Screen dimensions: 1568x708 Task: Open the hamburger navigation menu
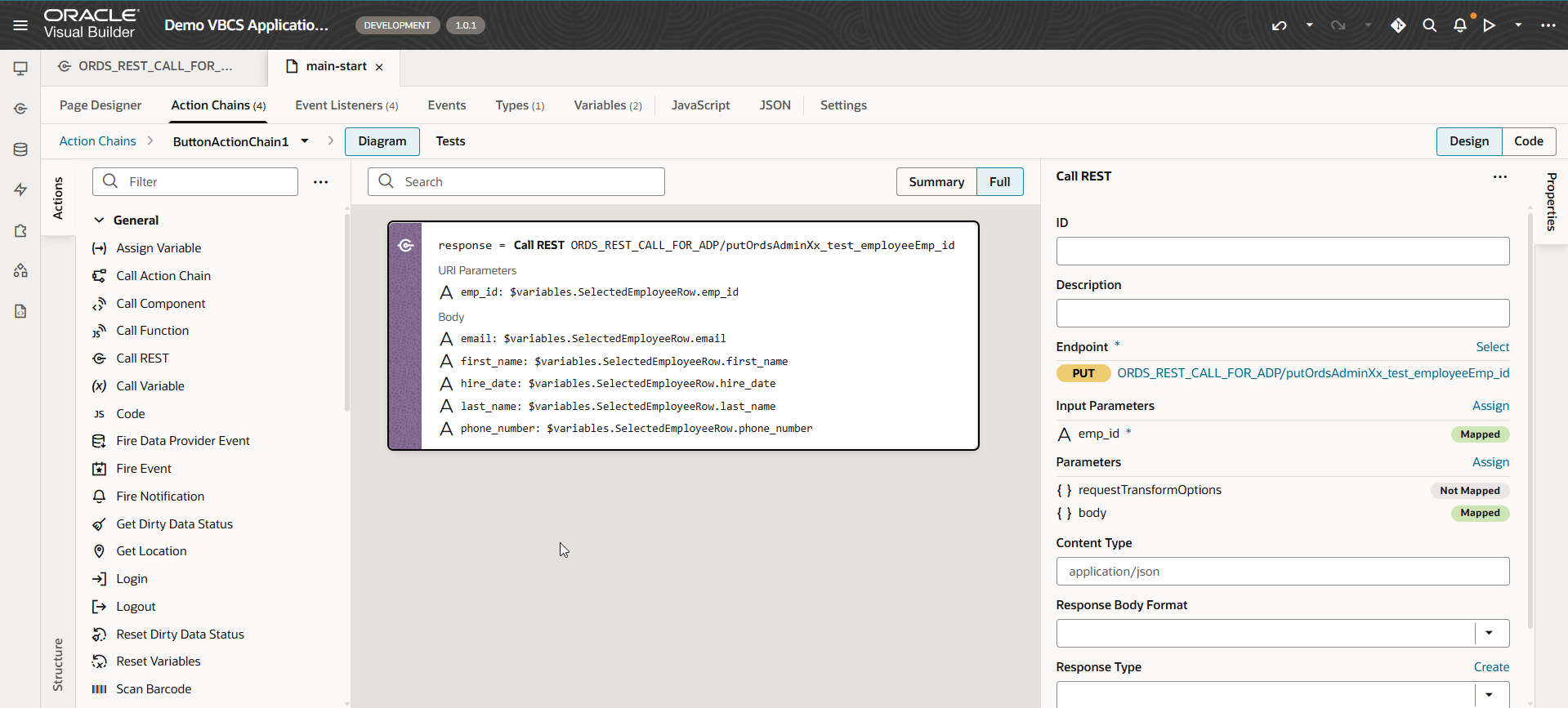(20, 25)
